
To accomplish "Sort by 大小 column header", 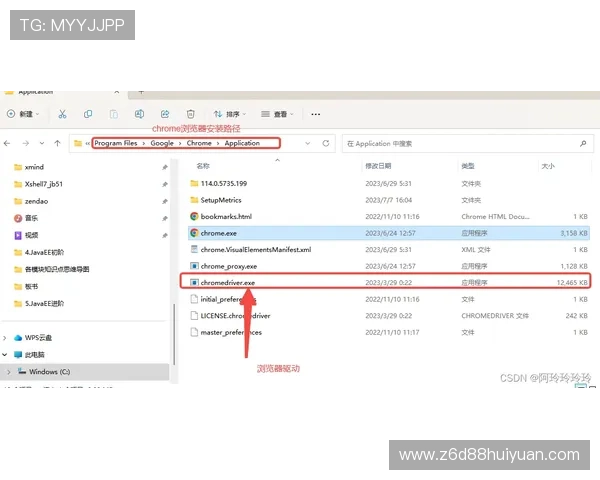I will (548, 166).
